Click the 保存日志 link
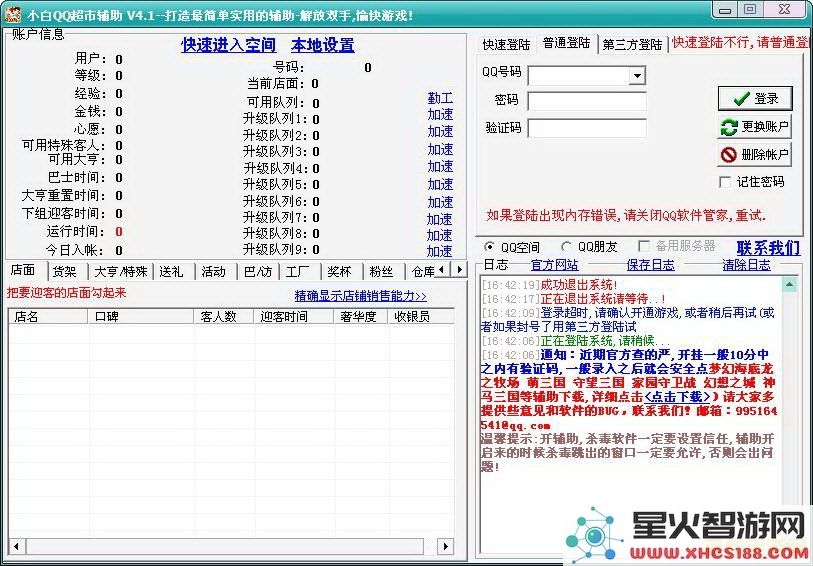 651,265
